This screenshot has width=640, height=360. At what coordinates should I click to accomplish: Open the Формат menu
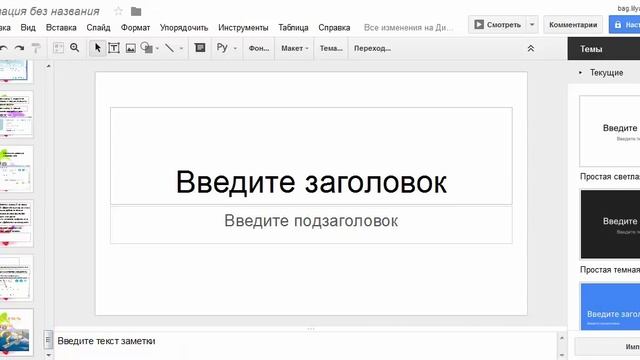pos(136,27)
